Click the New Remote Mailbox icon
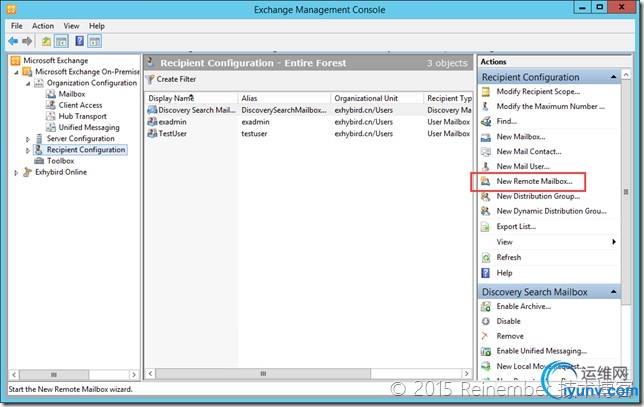This screenshot has width=644, height=407. [486, 181]
